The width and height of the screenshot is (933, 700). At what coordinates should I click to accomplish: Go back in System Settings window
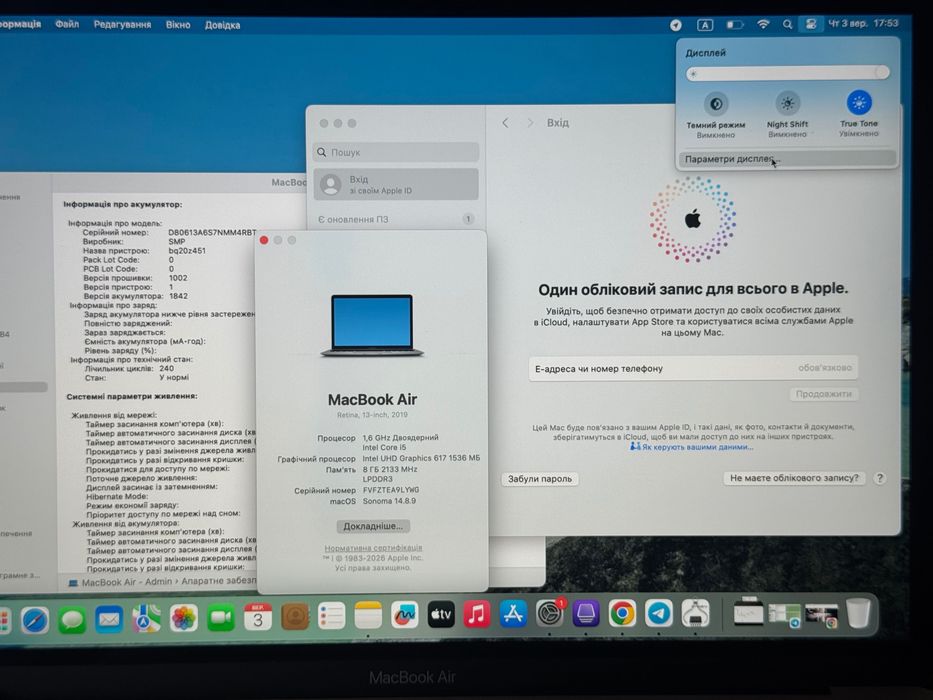[x=505, y=123]
